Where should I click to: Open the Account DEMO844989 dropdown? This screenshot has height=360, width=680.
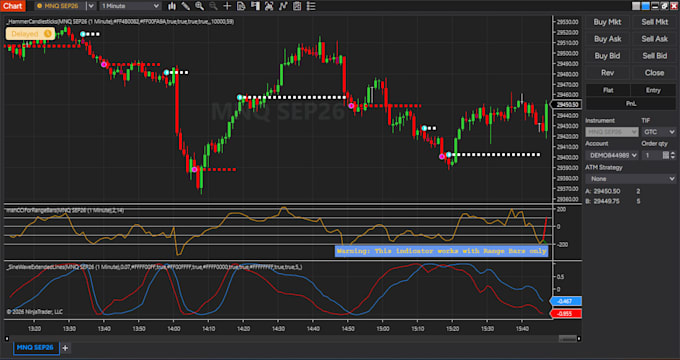[611, 155]
